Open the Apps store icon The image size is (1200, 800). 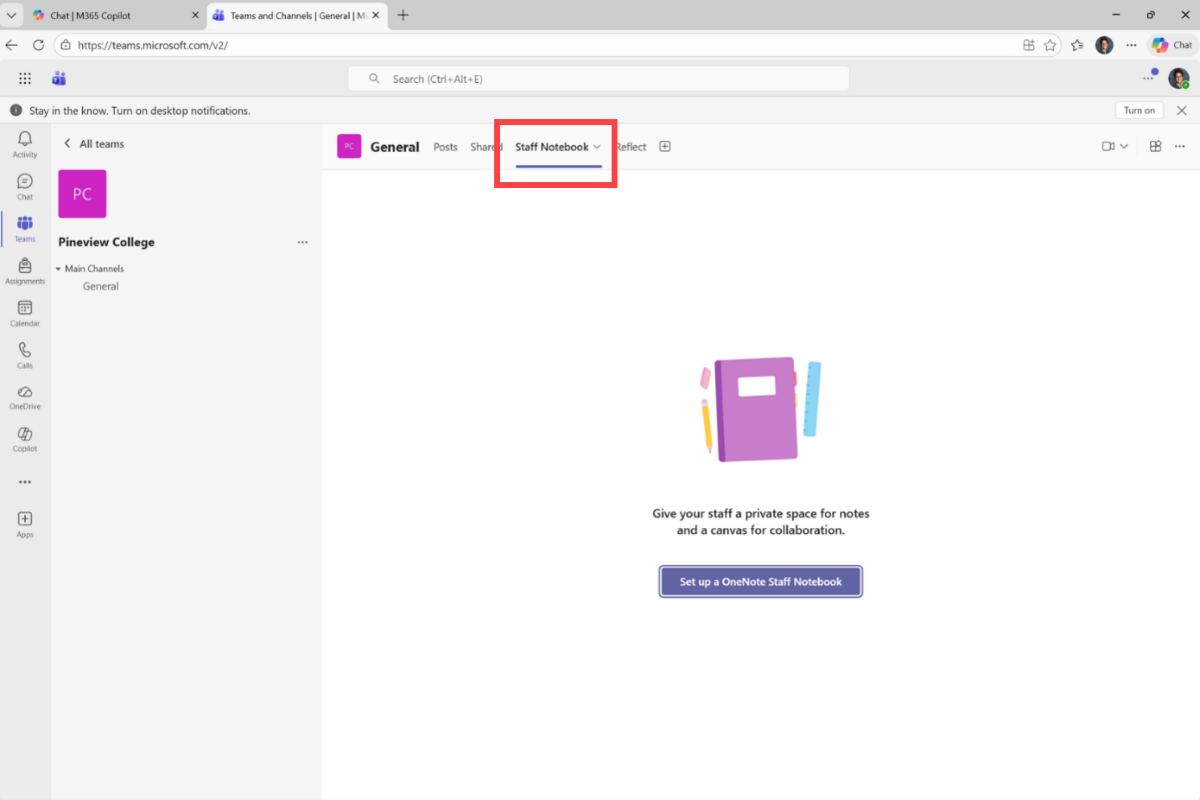[25, 525]
